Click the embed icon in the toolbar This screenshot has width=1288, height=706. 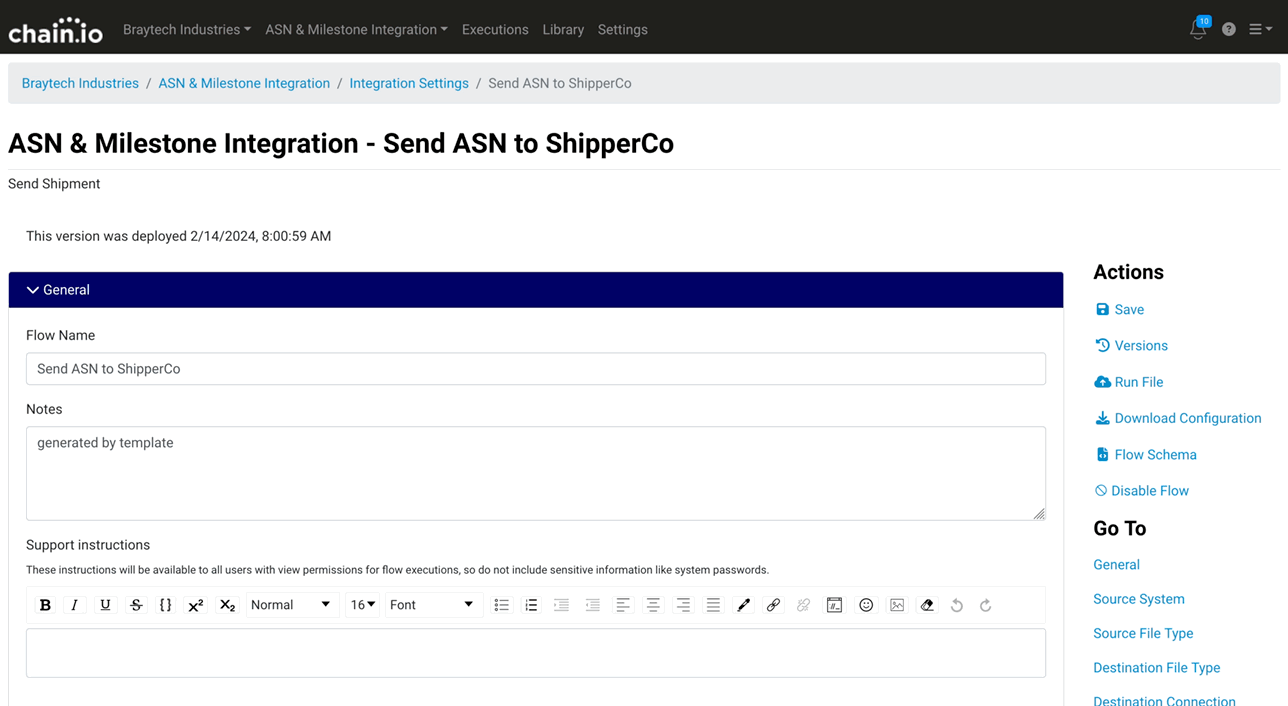(x=834, y=605)
